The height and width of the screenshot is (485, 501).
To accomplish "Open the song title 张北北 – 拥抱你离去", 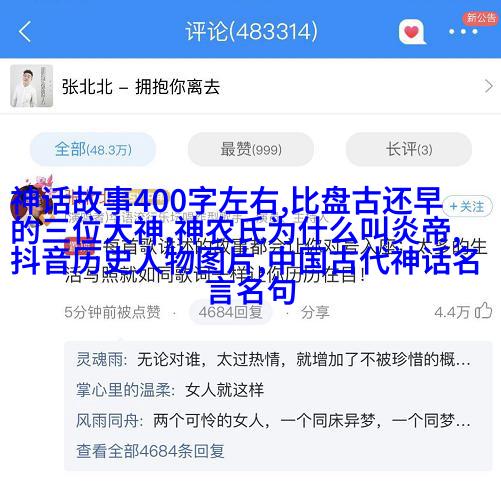I will (141, 87).
